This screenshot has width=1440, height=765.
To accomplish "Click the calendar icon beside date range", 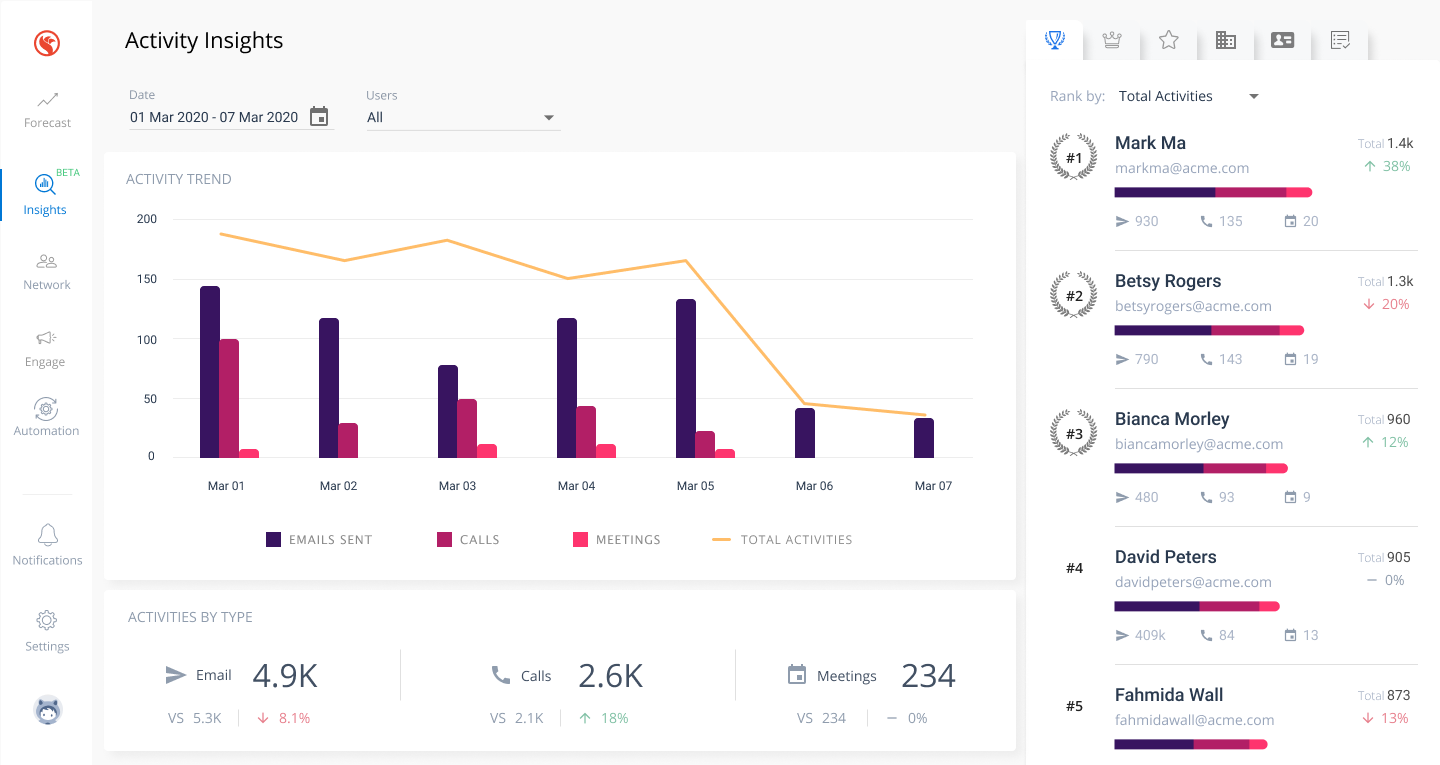I will click(319, 117).
